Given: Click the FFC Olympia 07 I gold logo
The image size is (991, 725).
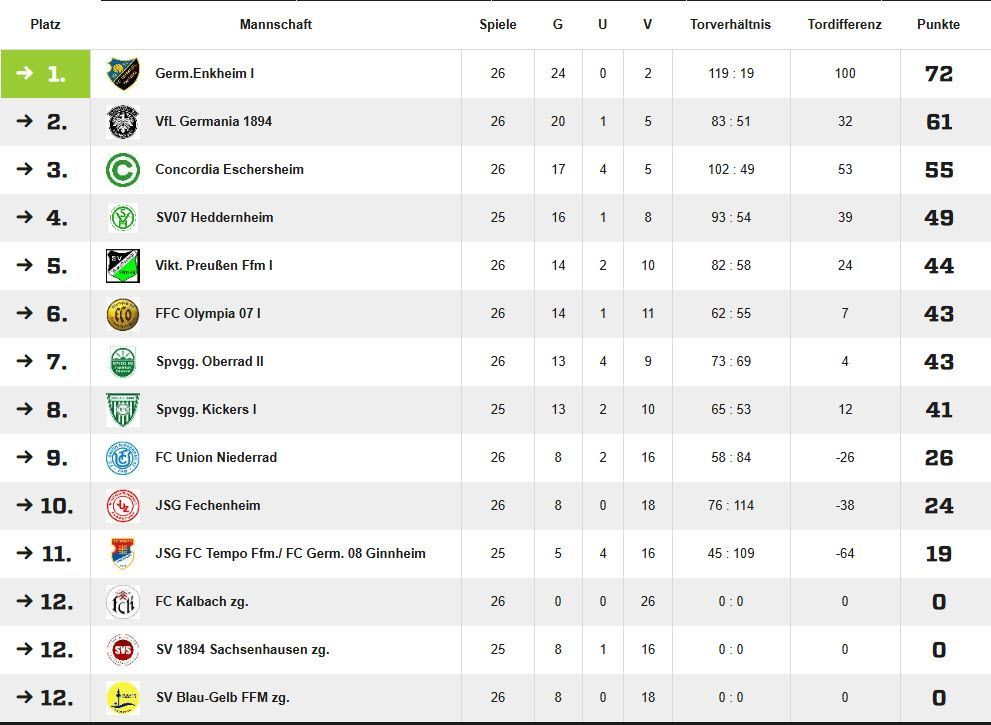Looking at the screenshot, I should [x=123, y=313].
